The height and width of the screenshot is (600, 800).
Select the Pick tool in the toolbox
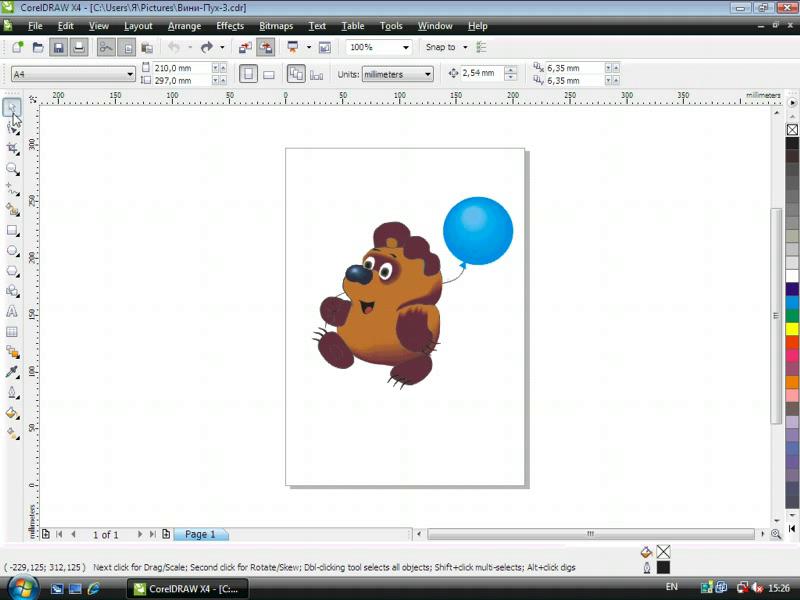click(x=12, y=108)
